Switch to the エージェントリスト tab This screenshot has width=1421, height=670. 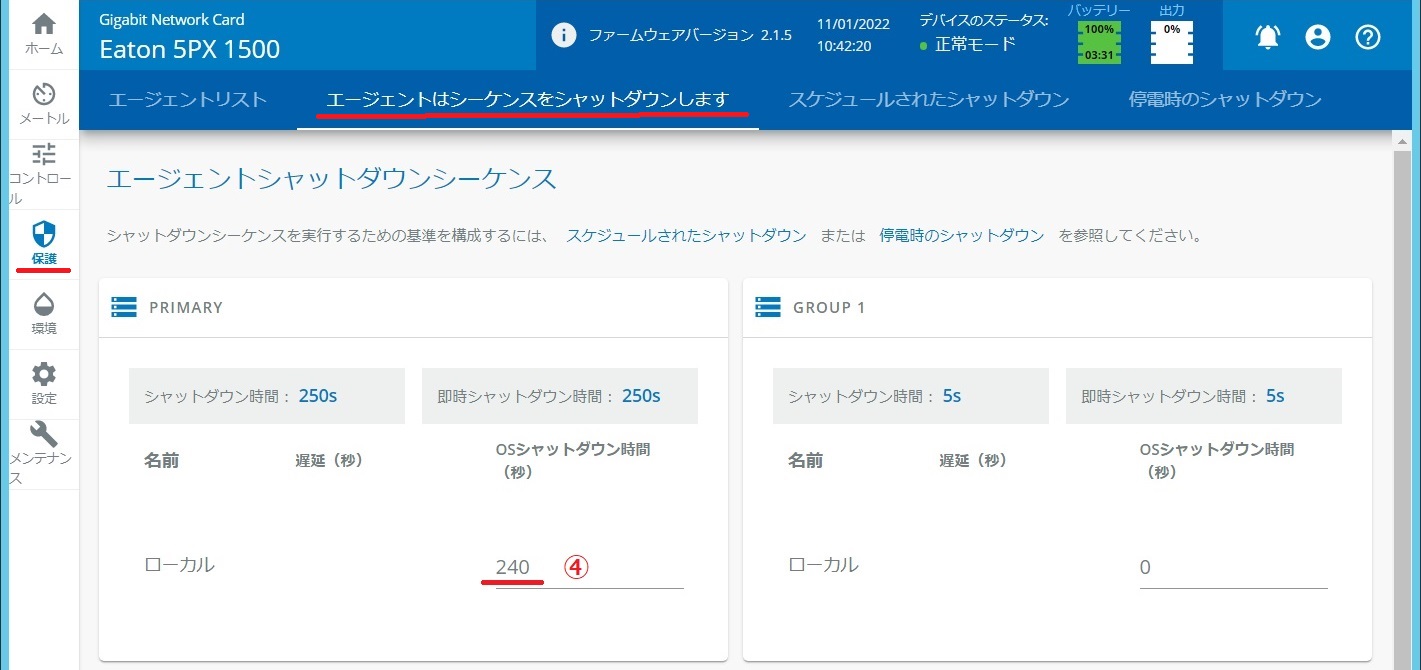coord(188,99)
